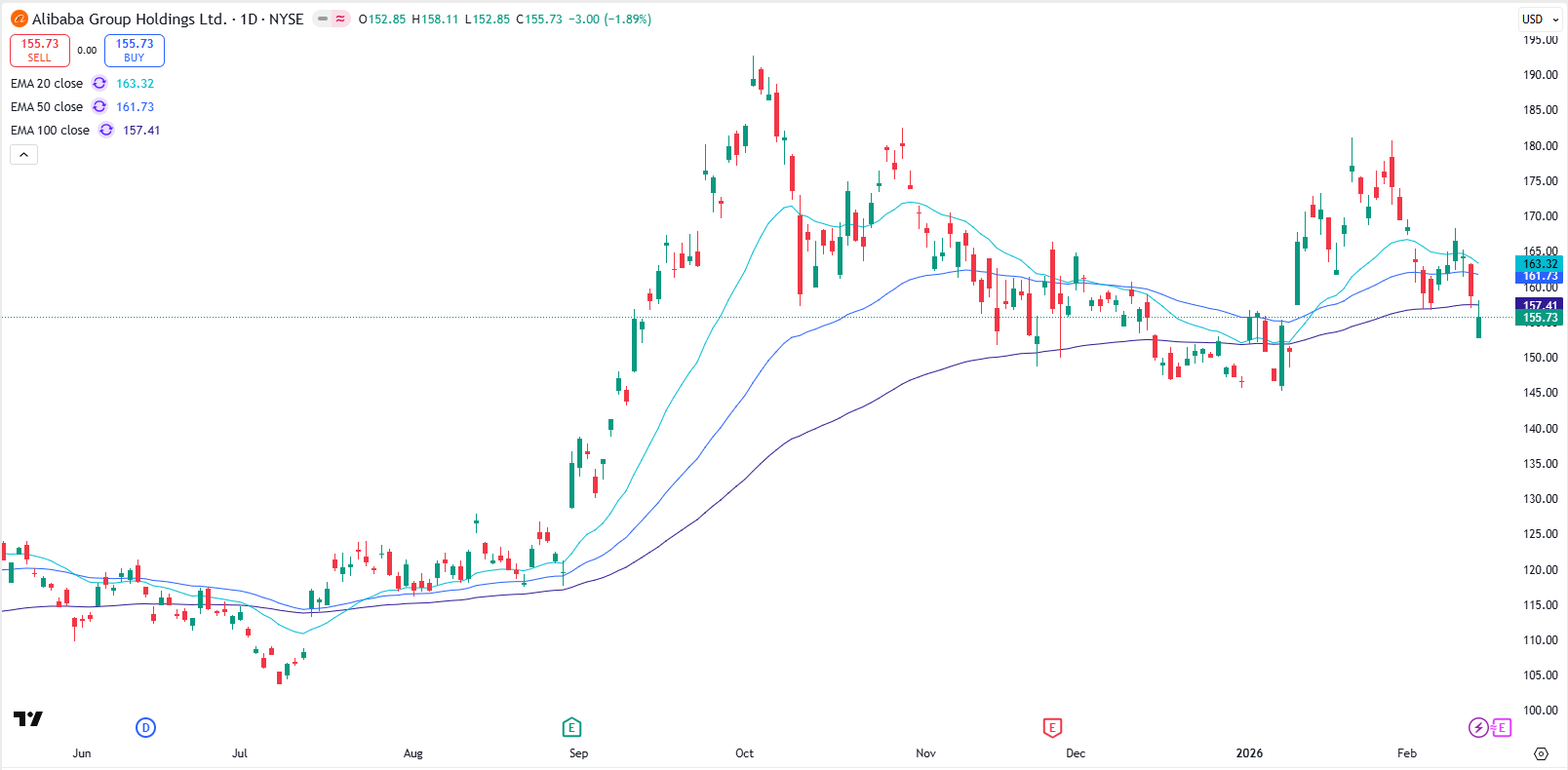Click the EMA 20 refresh status icon
The width and height of the screenshot is (1568, 770).
99,84
